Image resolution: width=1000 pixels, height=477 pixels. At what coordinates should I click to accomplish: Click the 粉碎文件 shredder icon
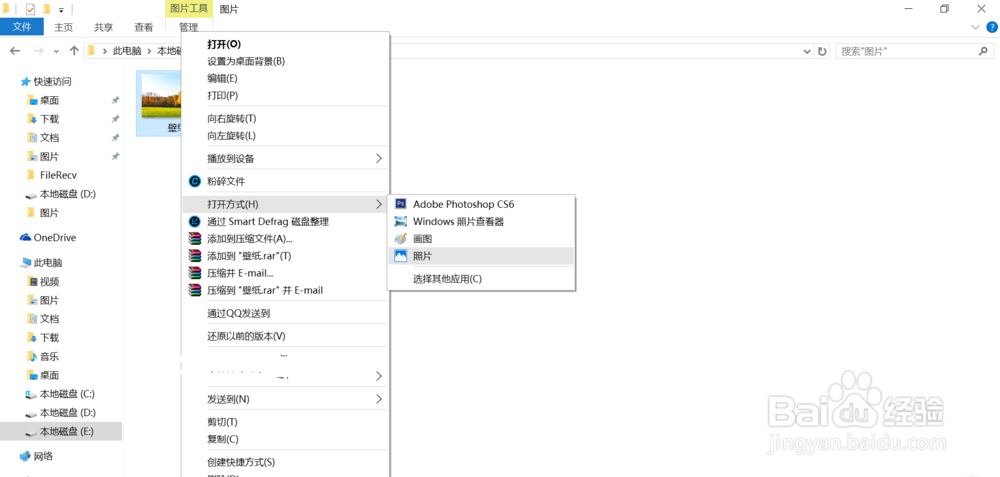click(195, 181)
